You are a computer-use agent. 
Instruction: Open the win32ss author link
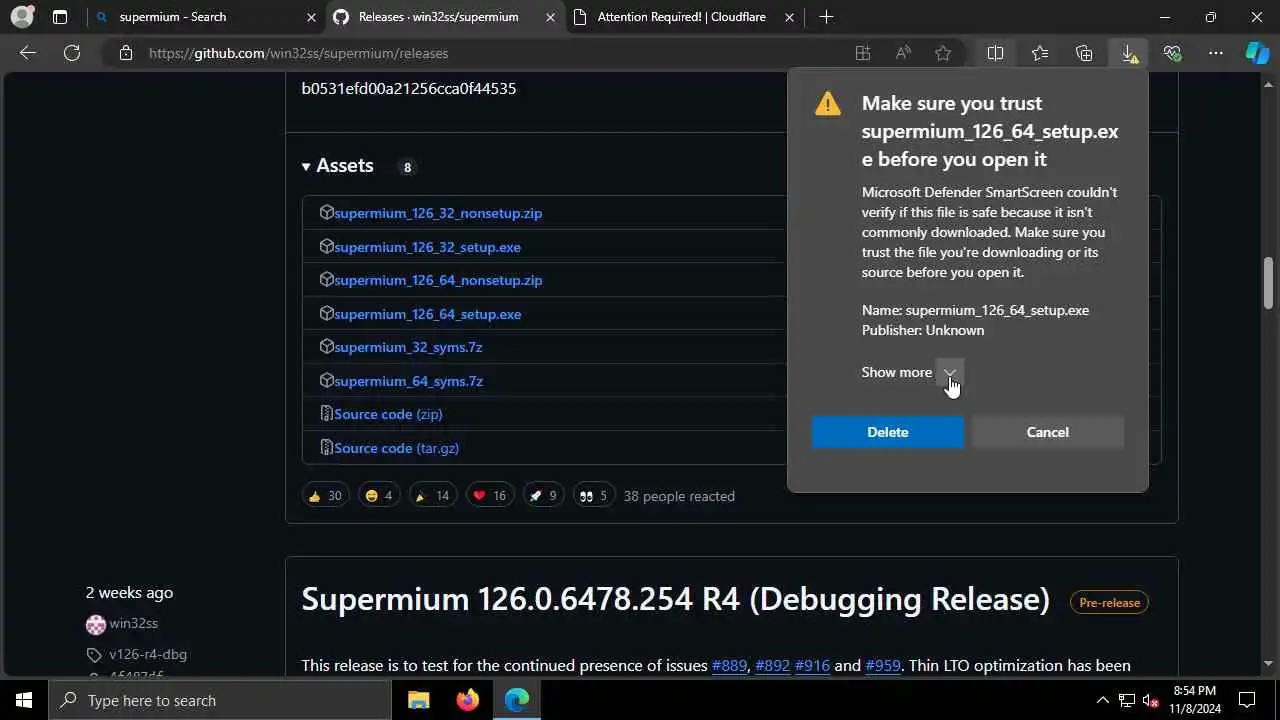click(133, 623)
